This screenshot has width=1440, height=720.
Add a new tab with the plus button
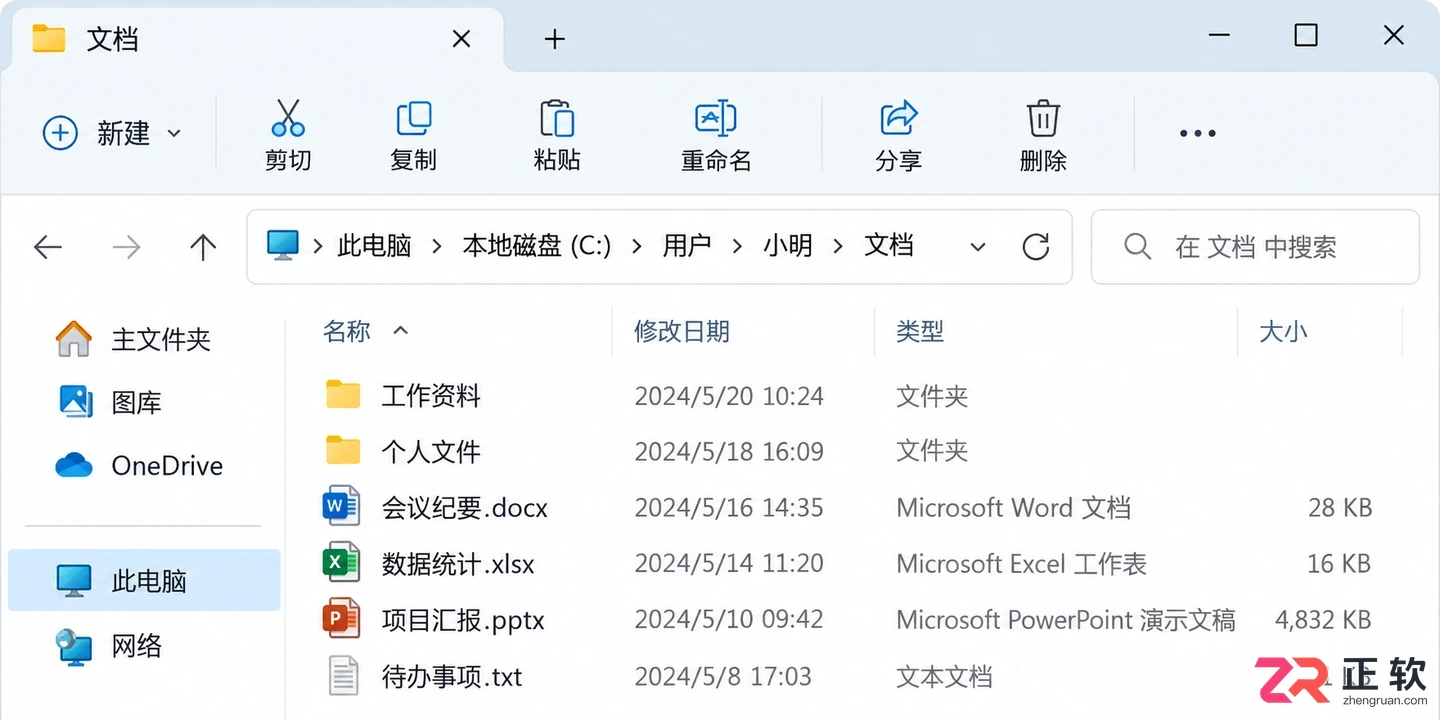coord(554,39)
